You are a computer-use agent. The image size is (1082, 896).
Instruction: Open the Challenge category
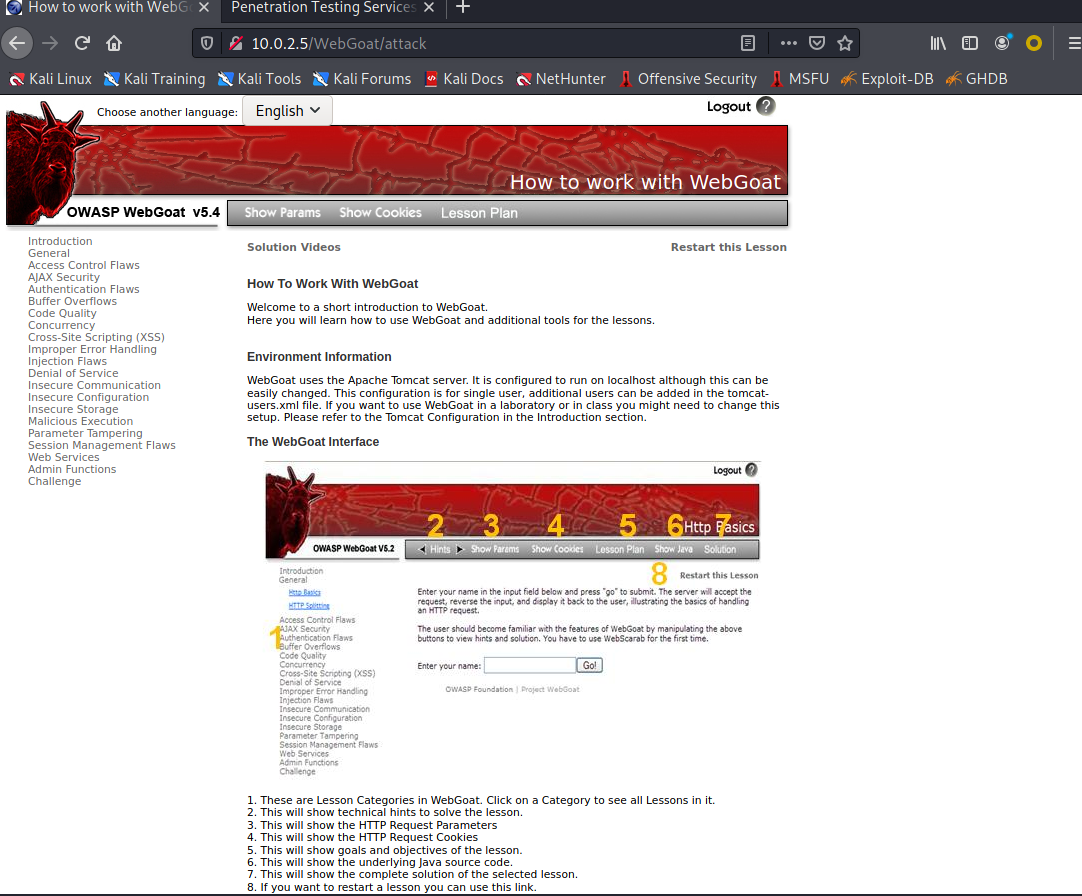55,481
